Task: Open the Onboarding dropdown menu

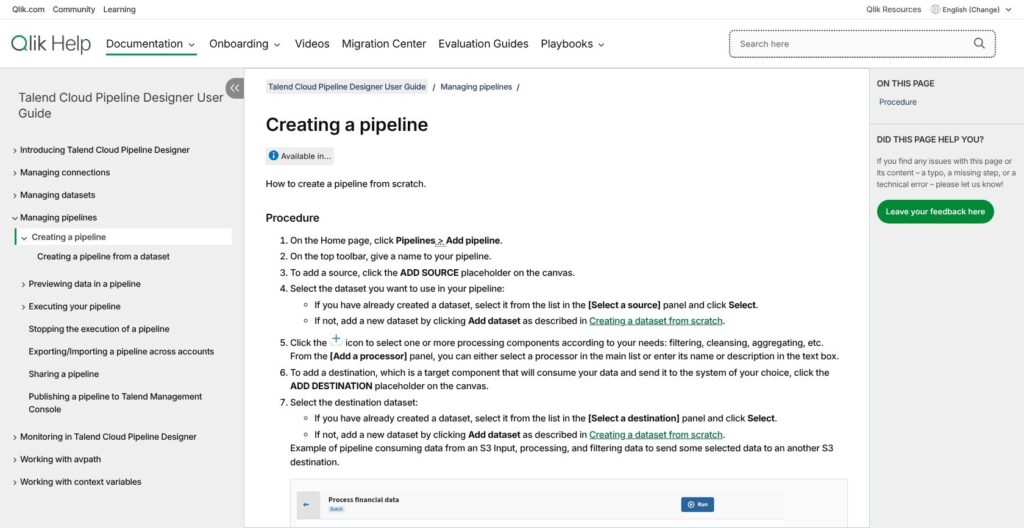Action: (x=244, y=44)
